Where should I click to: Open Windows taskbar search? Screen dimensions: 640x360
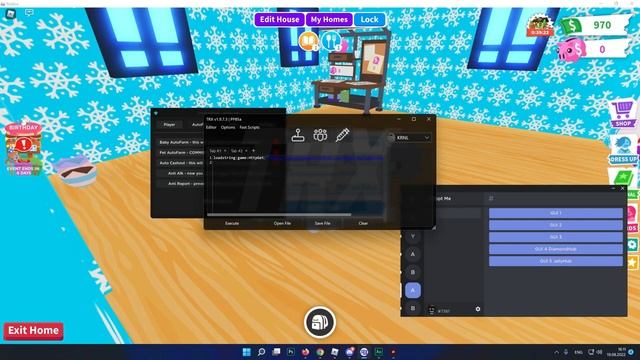pos(261,352)
